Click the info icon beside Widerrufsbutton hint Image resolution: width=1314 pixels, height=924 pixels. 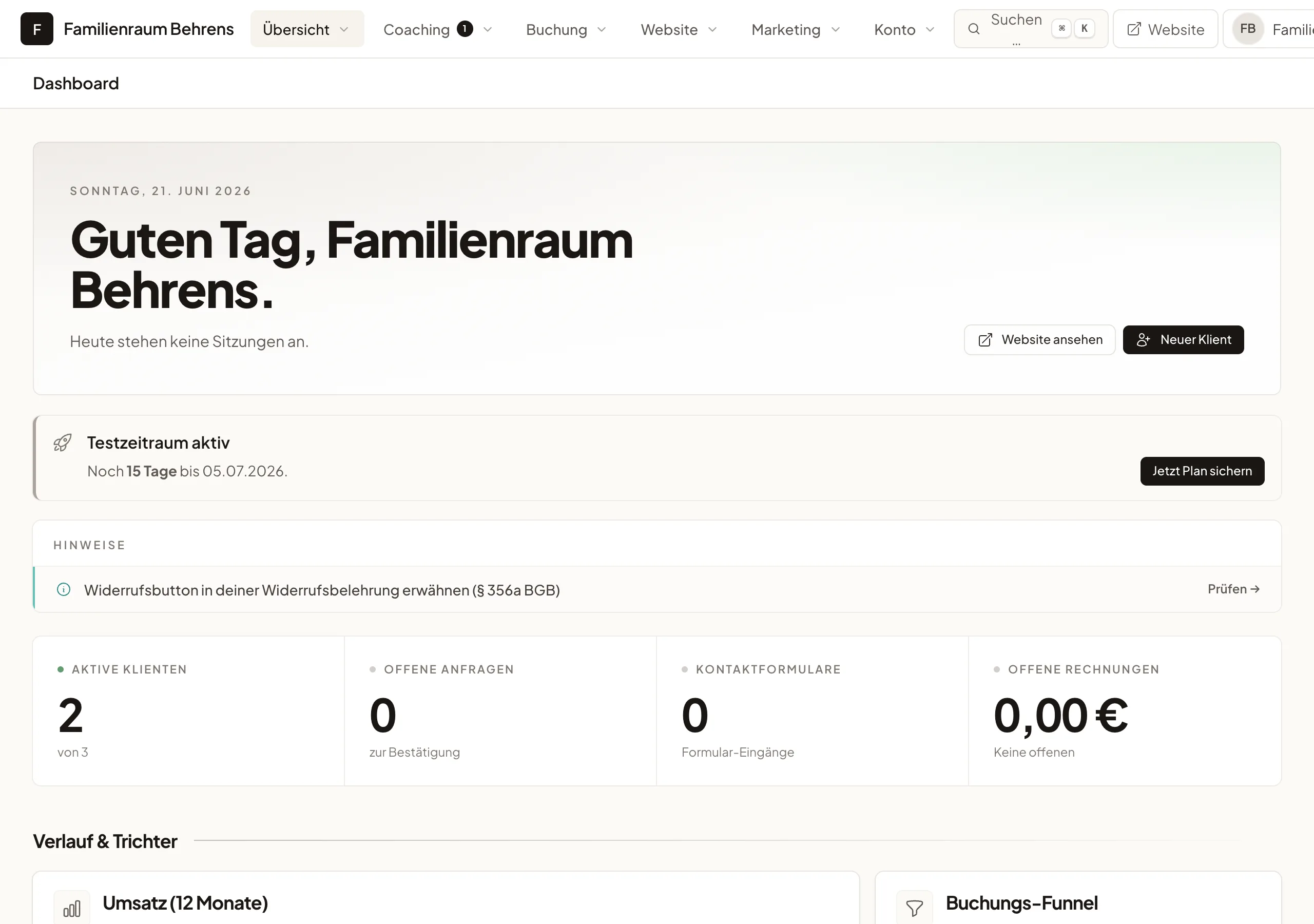pos(64,590)
